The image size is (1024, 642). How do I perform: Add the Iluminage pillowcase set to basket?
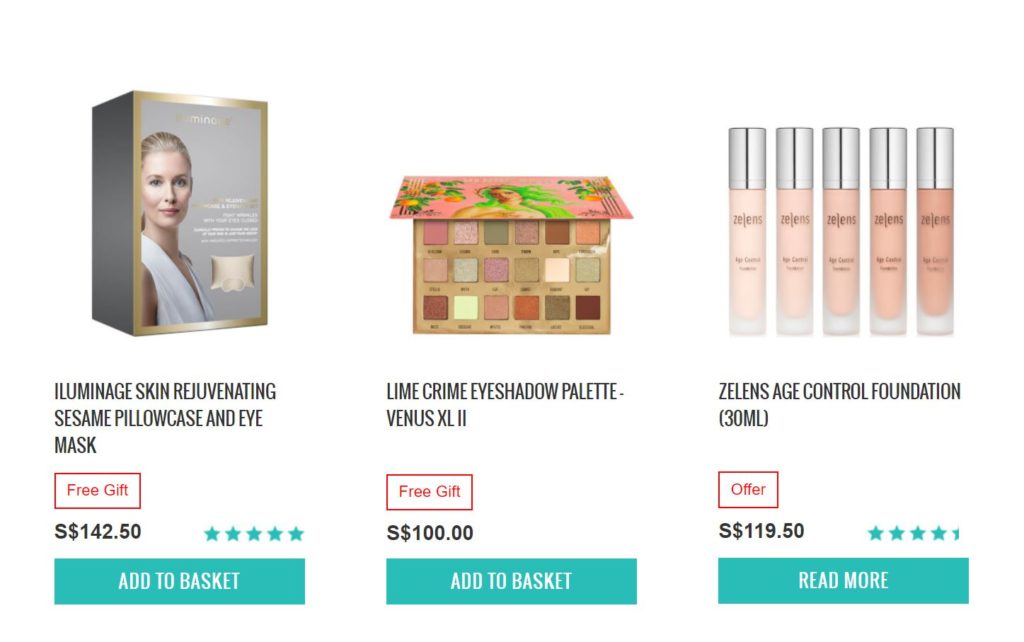(179, 581)
